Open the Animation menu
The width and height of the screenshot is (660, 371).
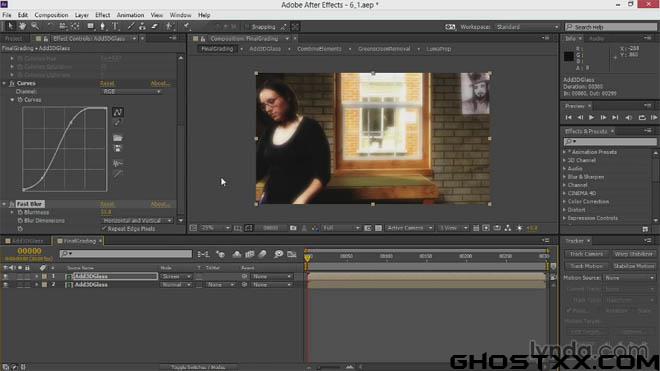tap(130, 15)
